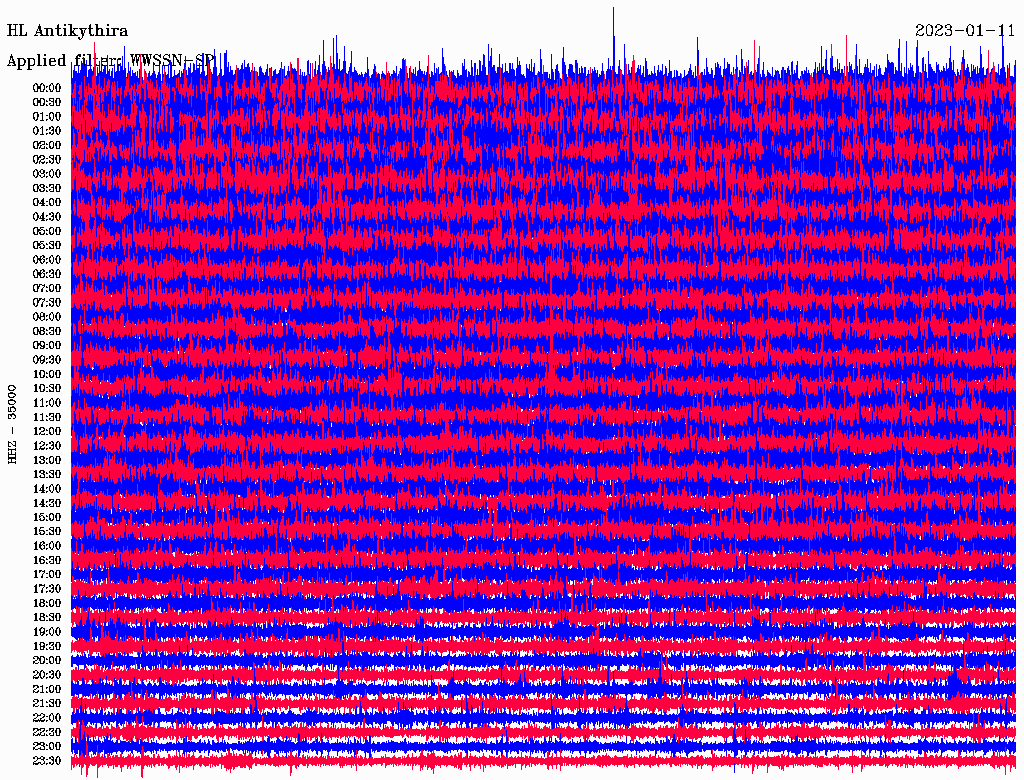Select the 18:00 time label
Screen dimensions: 1024x780
tap(47, 603)
